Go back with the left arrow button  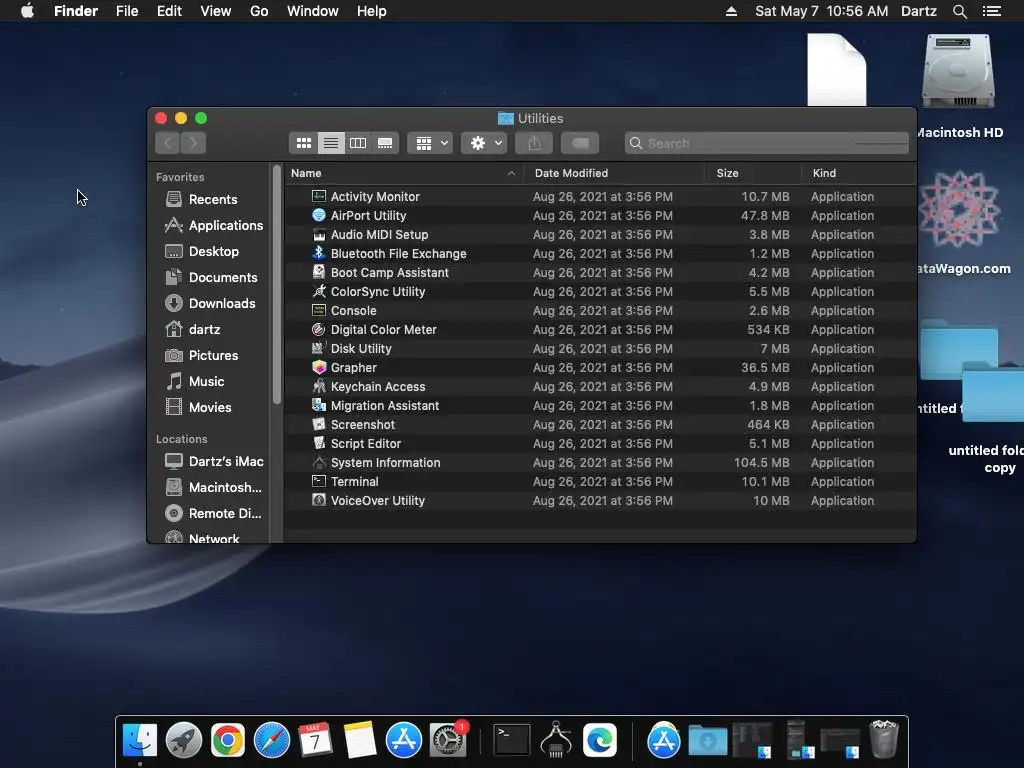click(x=168, y=143)
